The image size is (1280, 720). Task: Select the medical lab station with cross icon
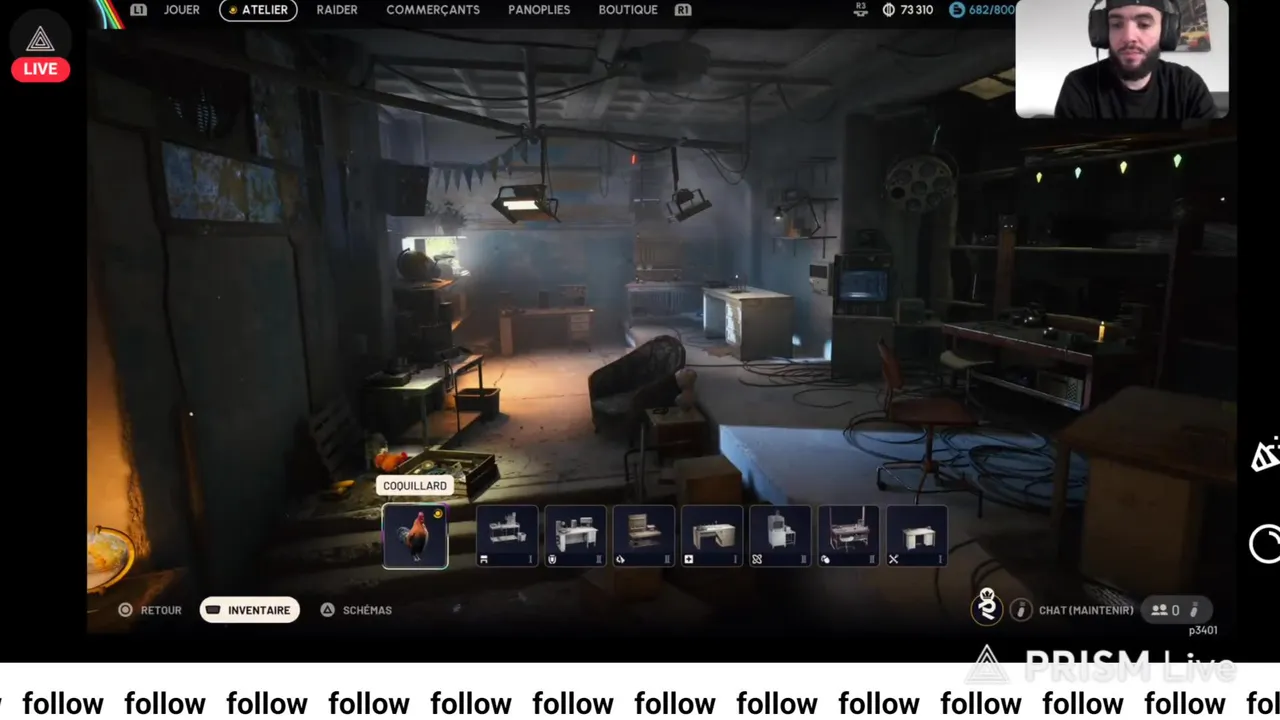(711, 537)
